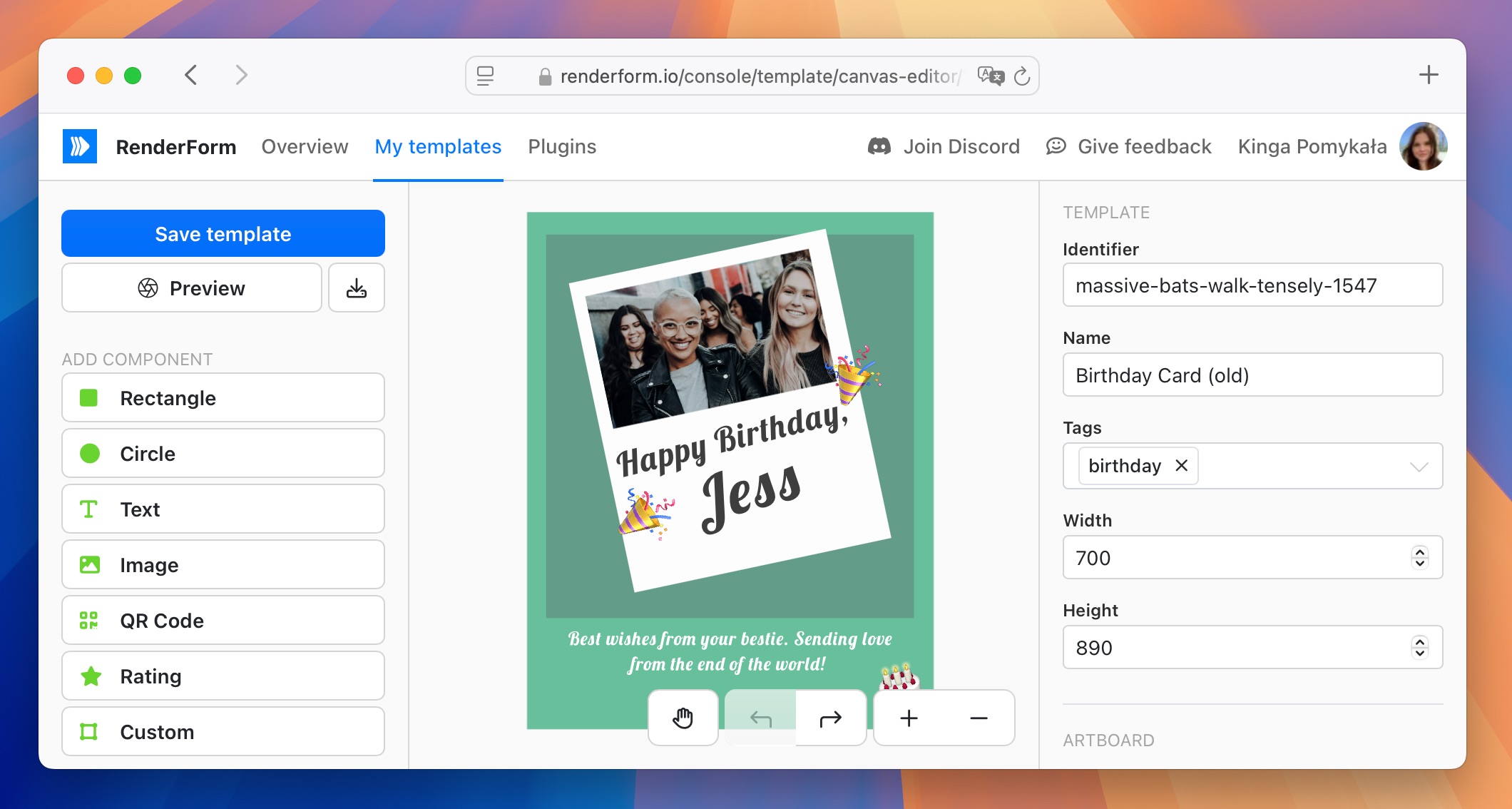The width and height of the screenshot is (1512, 809).
Task: Select the party popper beside Jess
Action: click(x=645, y=514)
